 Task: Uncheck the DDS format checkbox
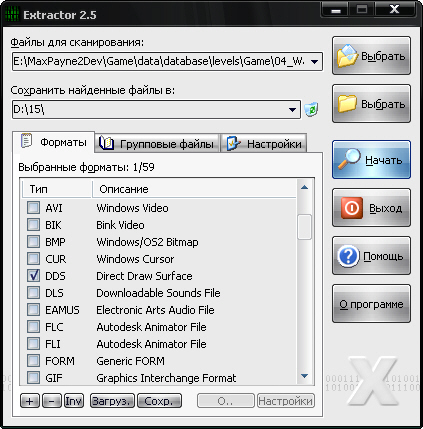click(33, 276)
